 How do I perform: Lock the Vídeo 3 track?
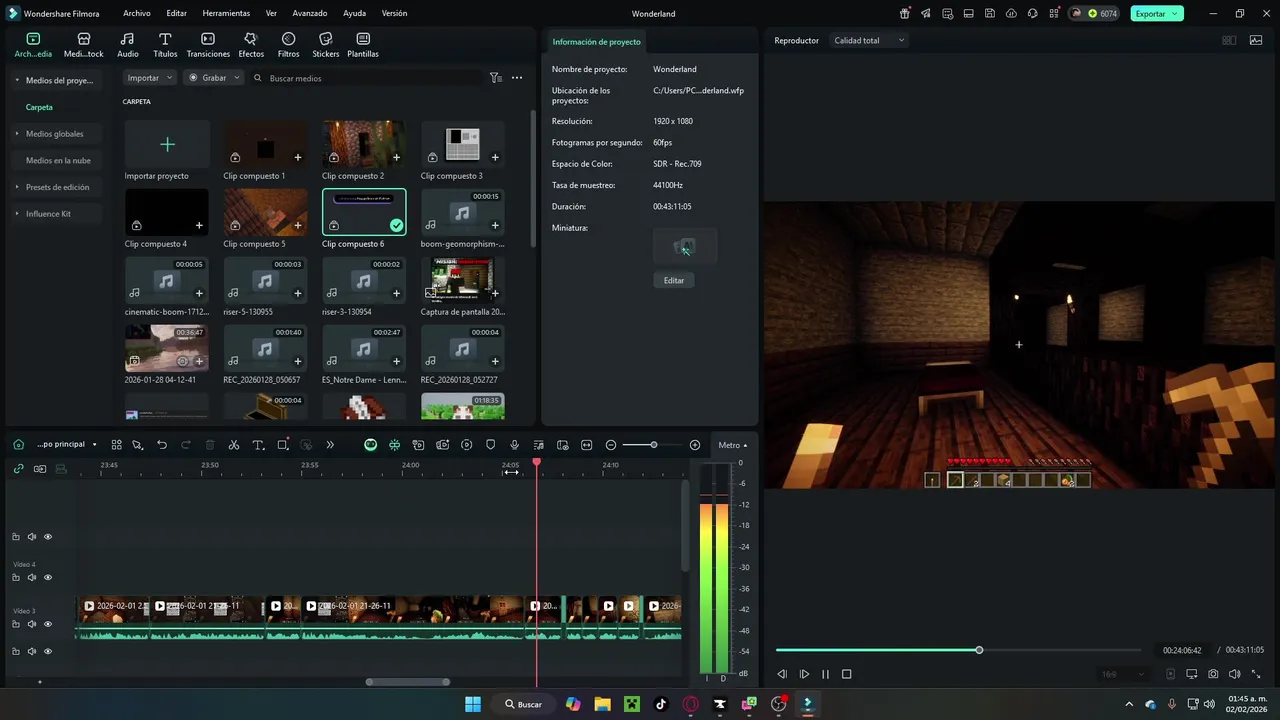[16, 624]
